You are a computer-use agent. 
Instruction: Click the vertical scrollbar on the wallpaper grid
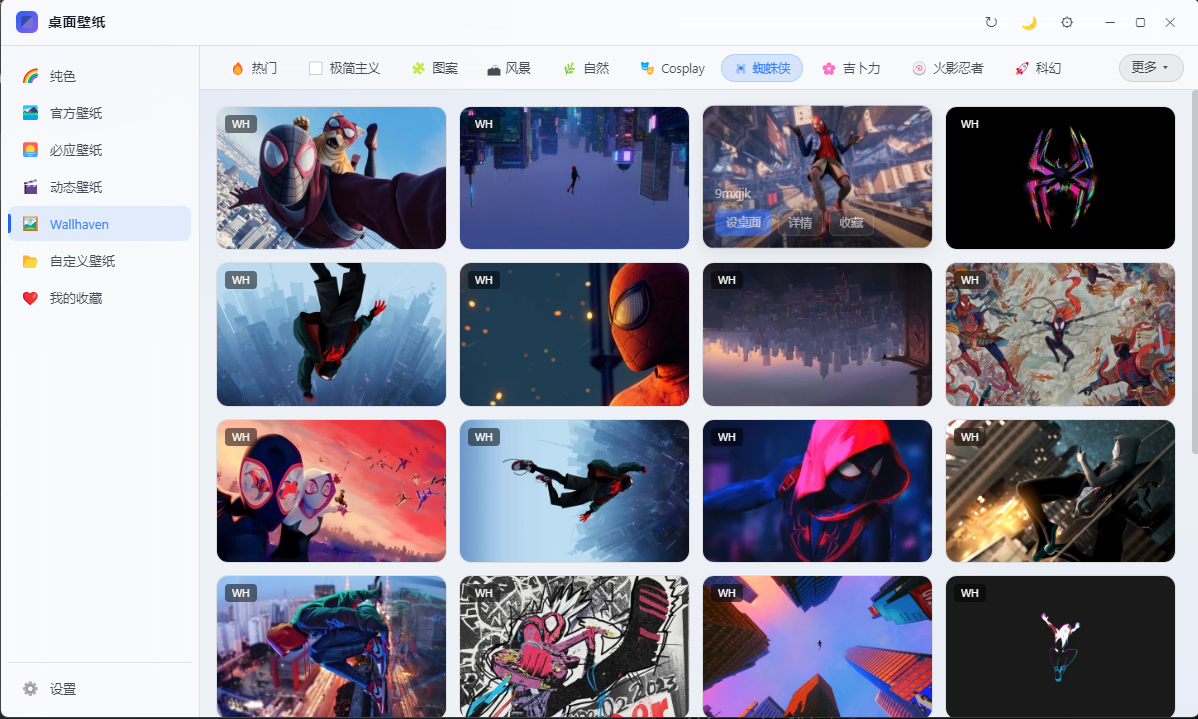1194,271
